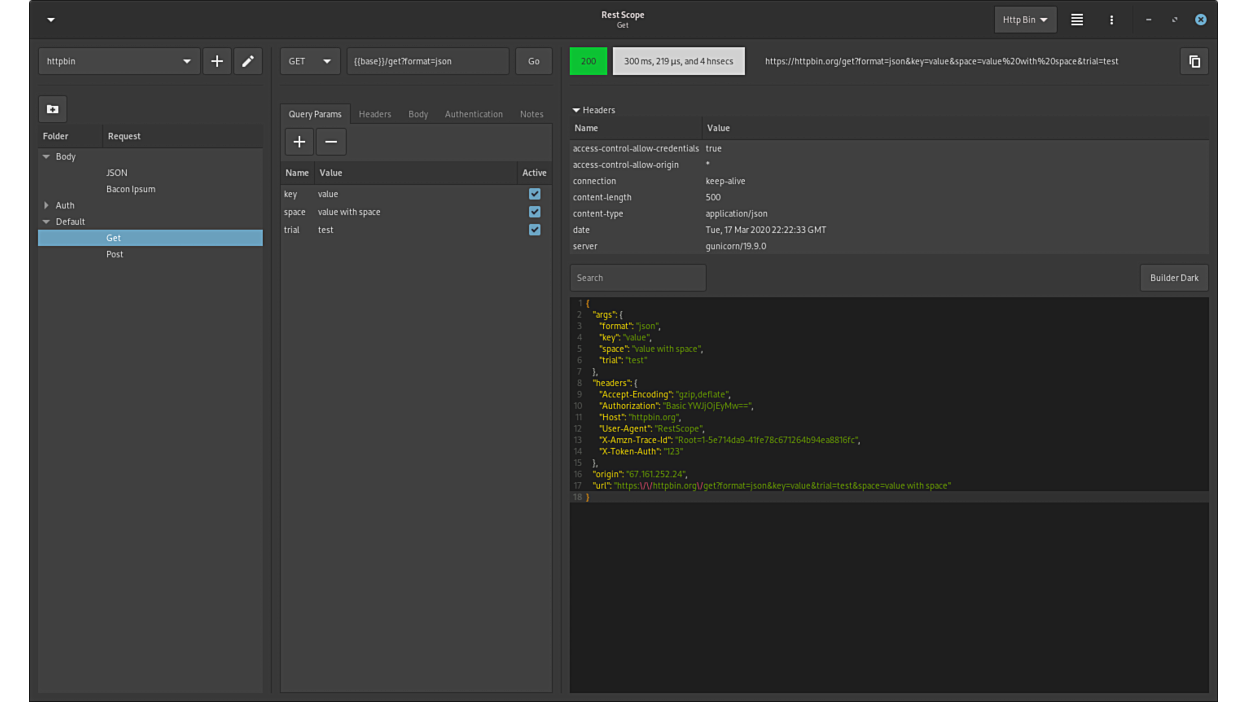The height and width of the screenshot is (702, 1248).
Task: Click the response Search field
Action: coord(638,278)
